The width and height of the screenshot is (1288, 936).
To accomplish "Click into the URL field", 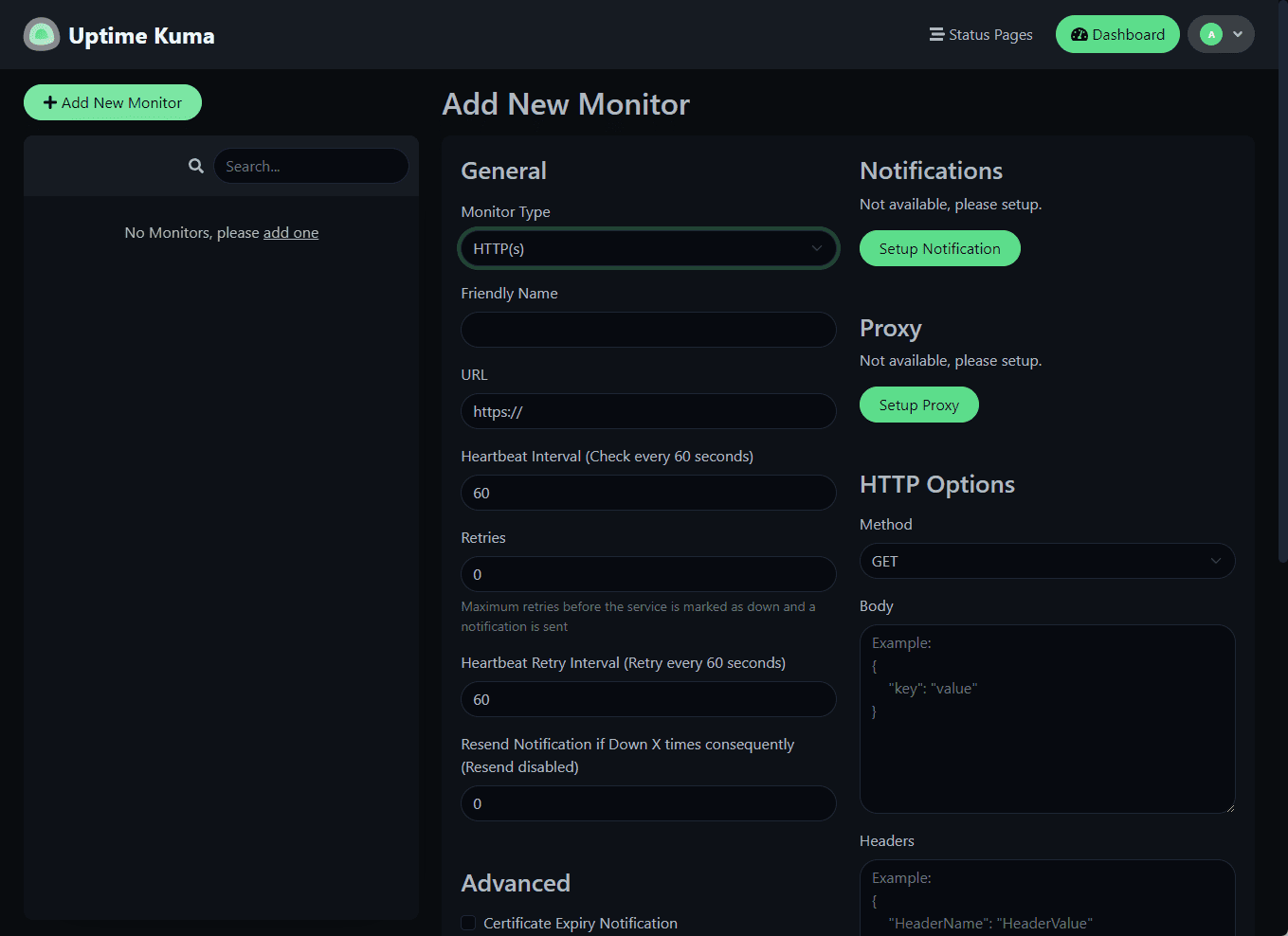I will click(x=648, y=411).
